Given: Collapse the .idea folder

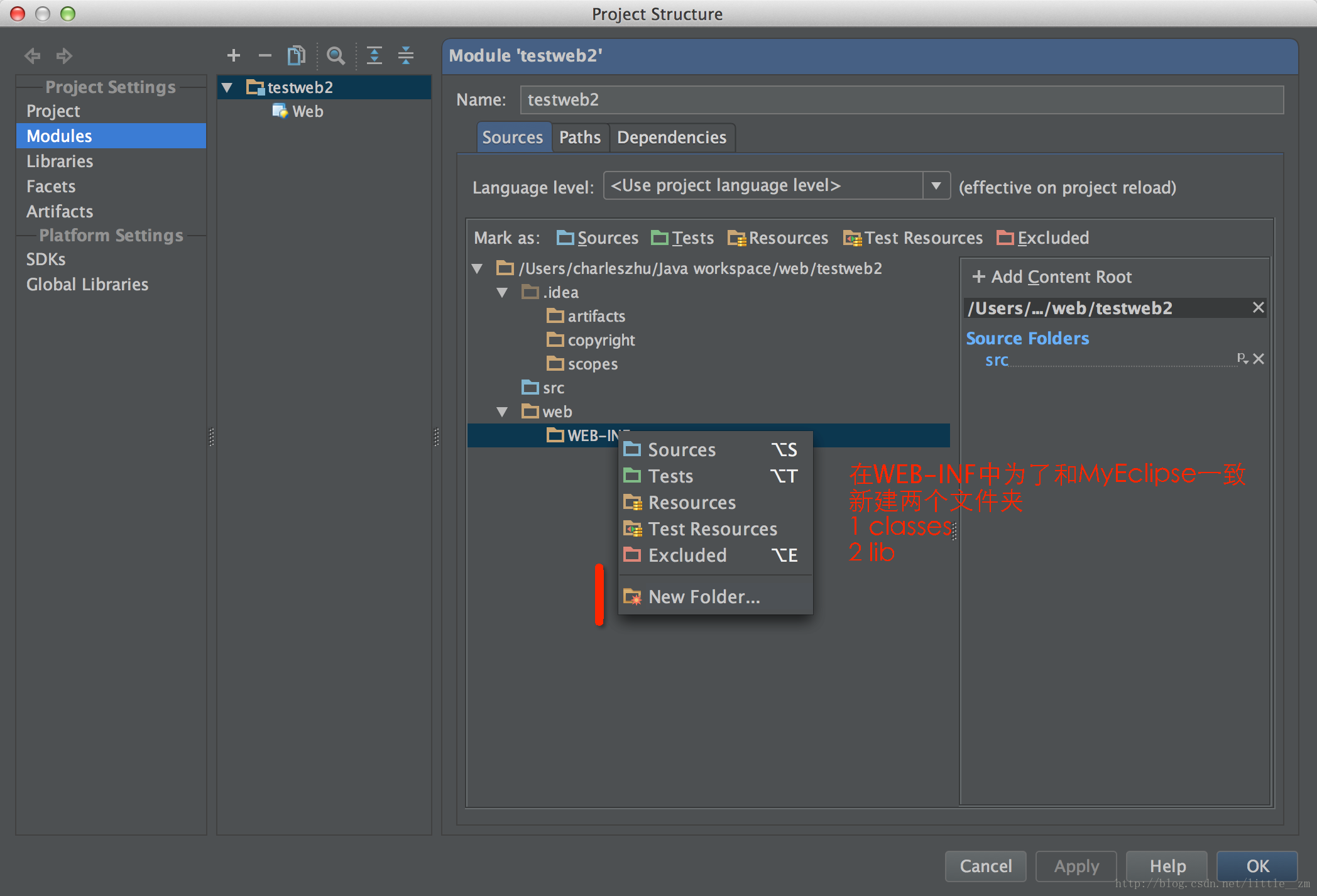Looking at the screenshot, I should [502, 293].
